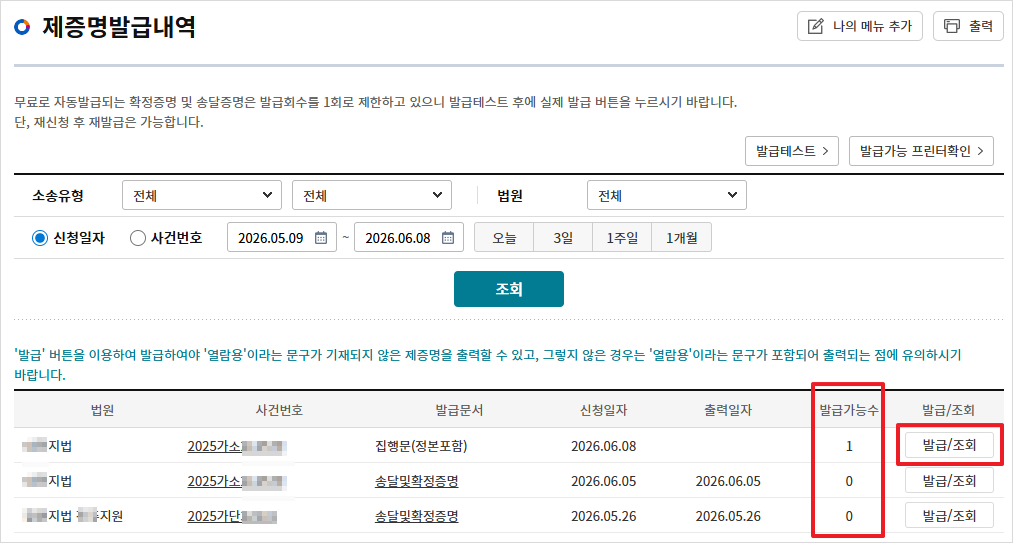Set date range to 1개월
Image resolution: width=1013 pixels, height=543 pixels.
682,238
